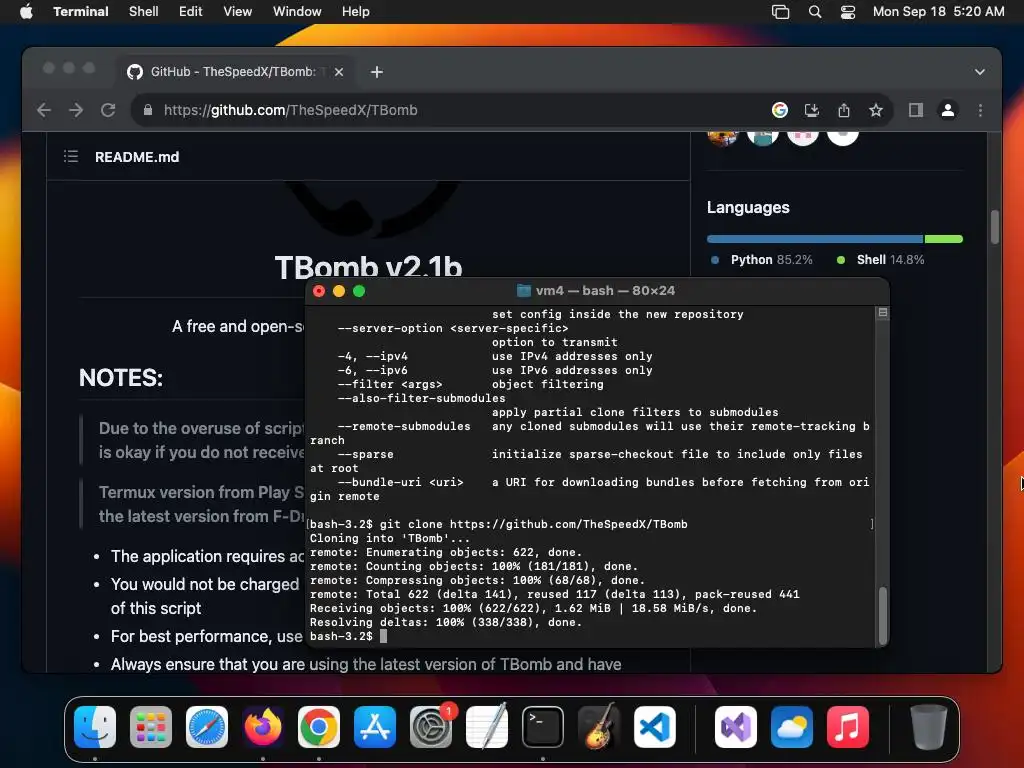This screenshot has height=768, width=1024.
Task: Click the menu bar date and time
Action: 938,12
